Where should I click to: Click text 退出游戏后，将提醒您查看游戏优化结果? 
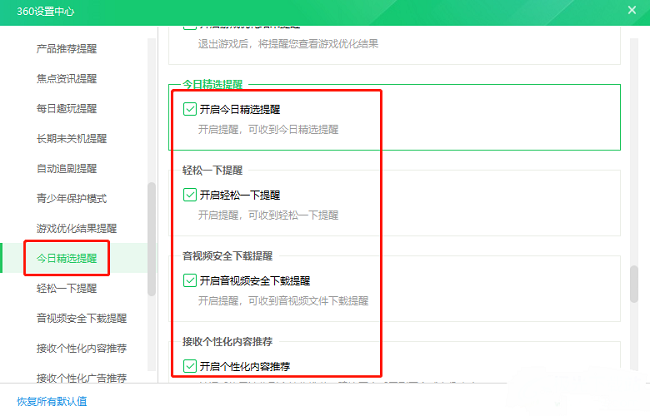click(x=288, y=44)
